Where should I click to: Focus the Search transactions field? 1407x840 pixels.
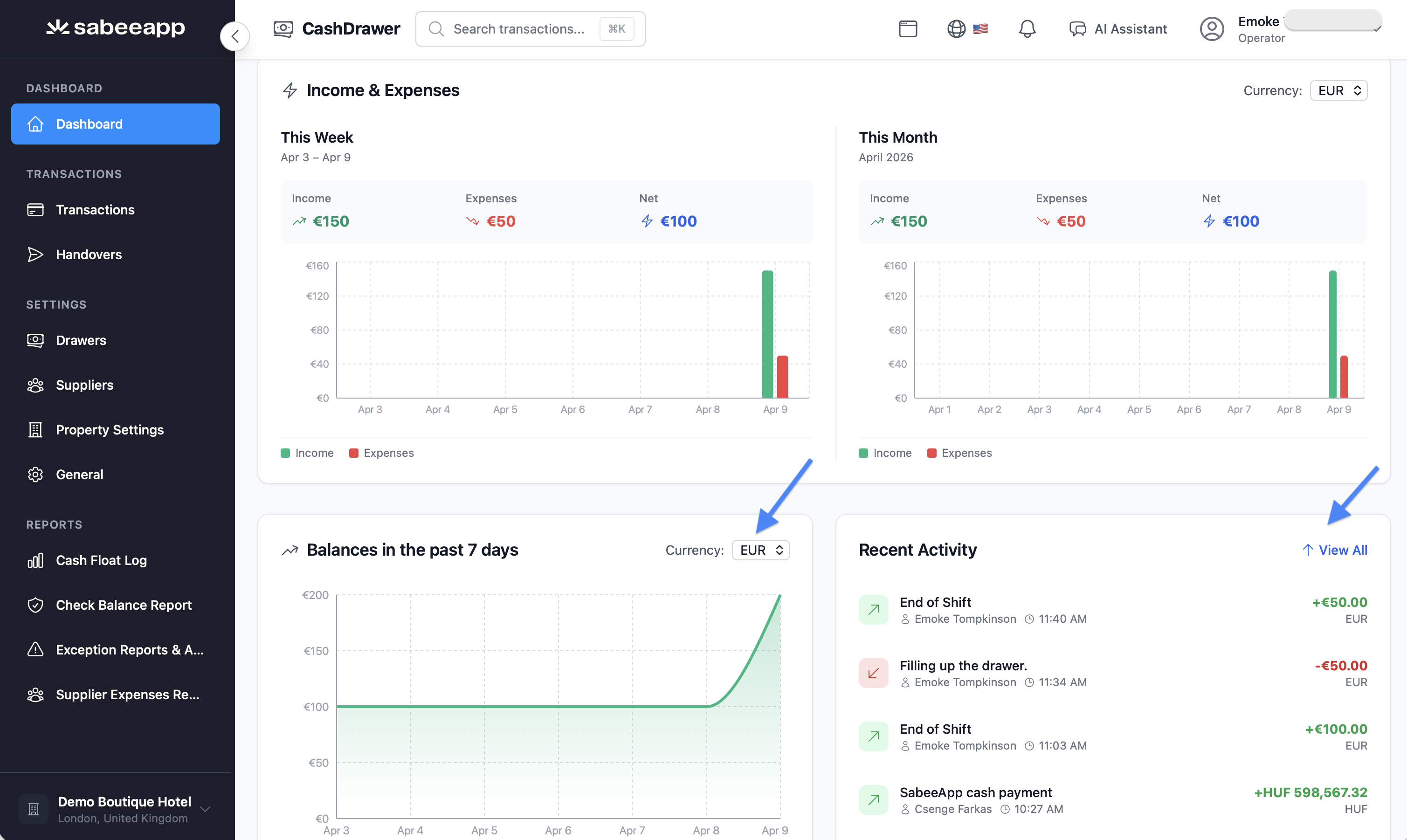pos(518,29)
